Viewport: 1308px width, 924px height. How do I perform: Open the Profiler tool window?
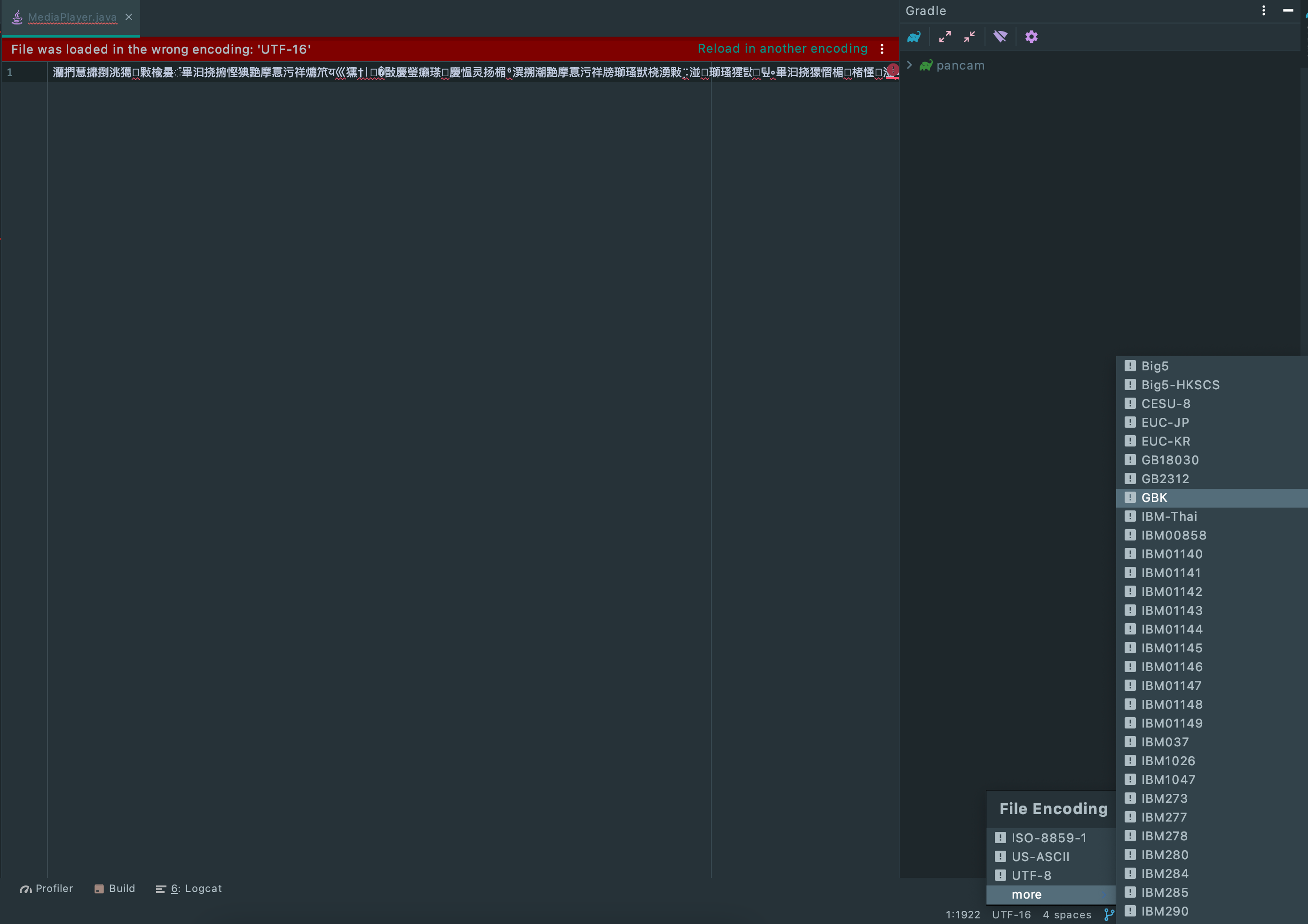coord(47,888)
